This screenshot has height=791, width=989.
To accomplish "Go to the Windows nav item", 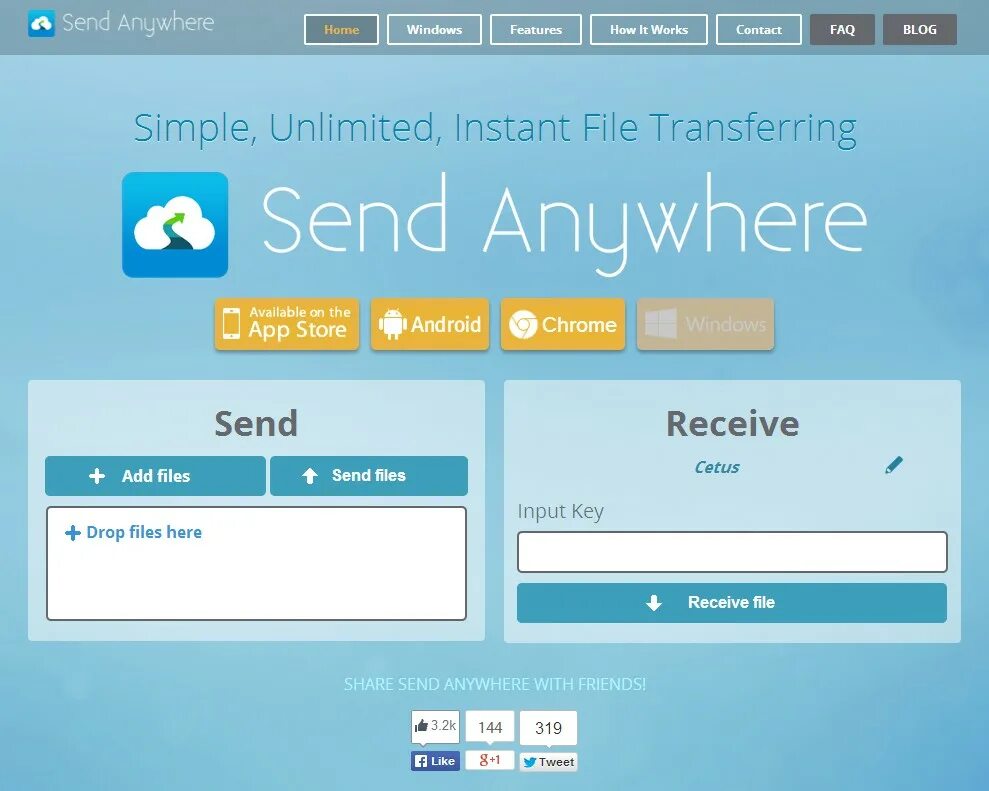I will point(434,30).
